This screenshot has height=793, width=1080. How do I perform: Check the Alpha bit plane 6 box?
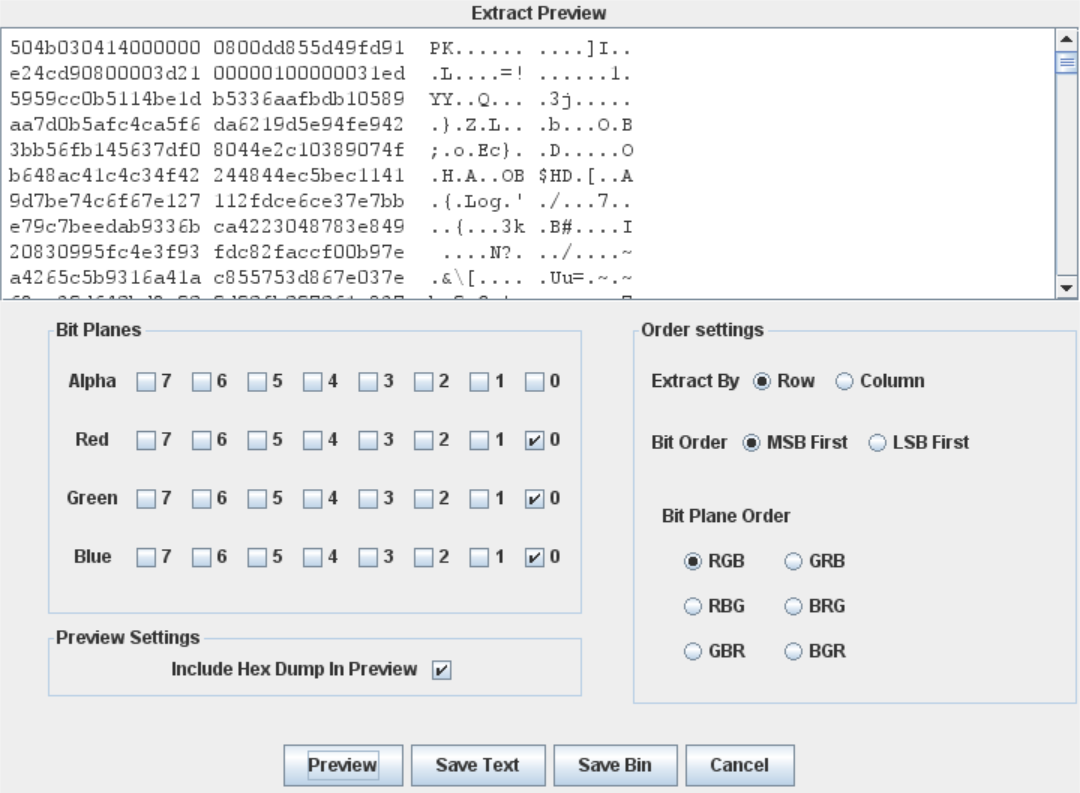coord(202,382)
